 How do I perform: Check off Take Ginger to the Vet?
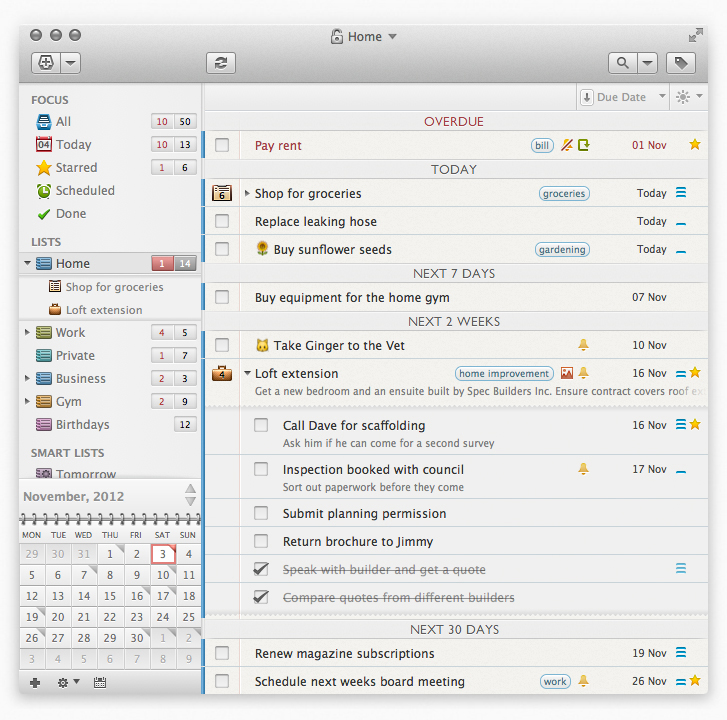point(222,345)
